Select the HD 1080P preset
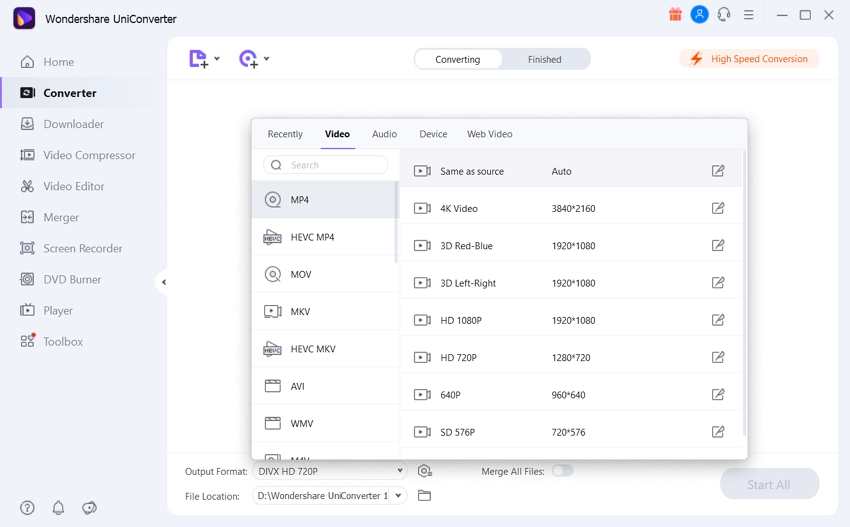The height and width of the screenshot is (527, 850). point(461,320)
